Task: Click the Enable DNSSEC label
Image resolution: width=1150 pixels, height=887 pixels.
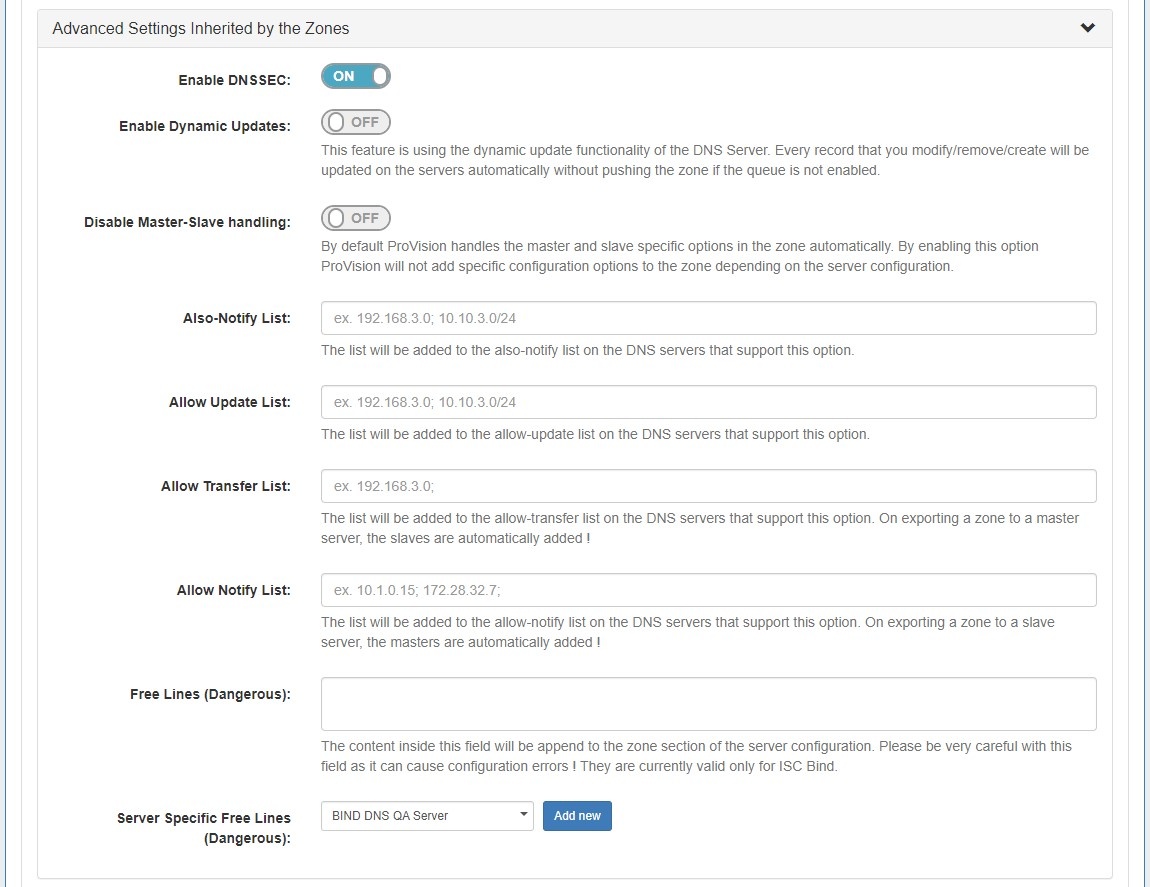Action: [x=235, y=80]
